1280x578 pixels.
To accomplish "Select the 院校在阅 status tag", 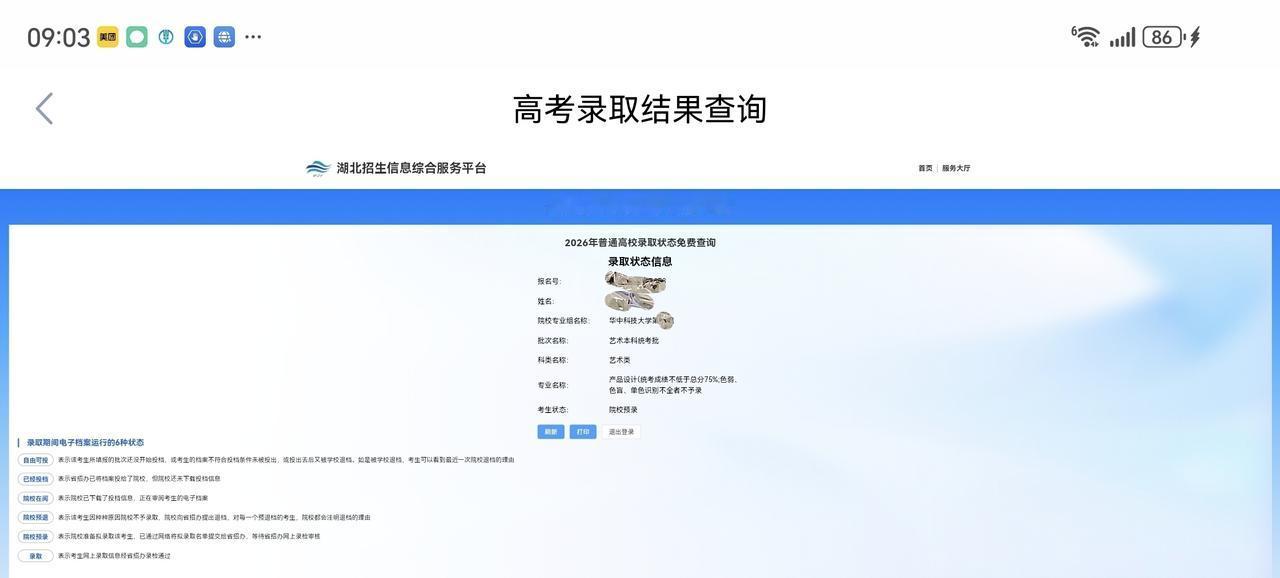I will [35, 498].
